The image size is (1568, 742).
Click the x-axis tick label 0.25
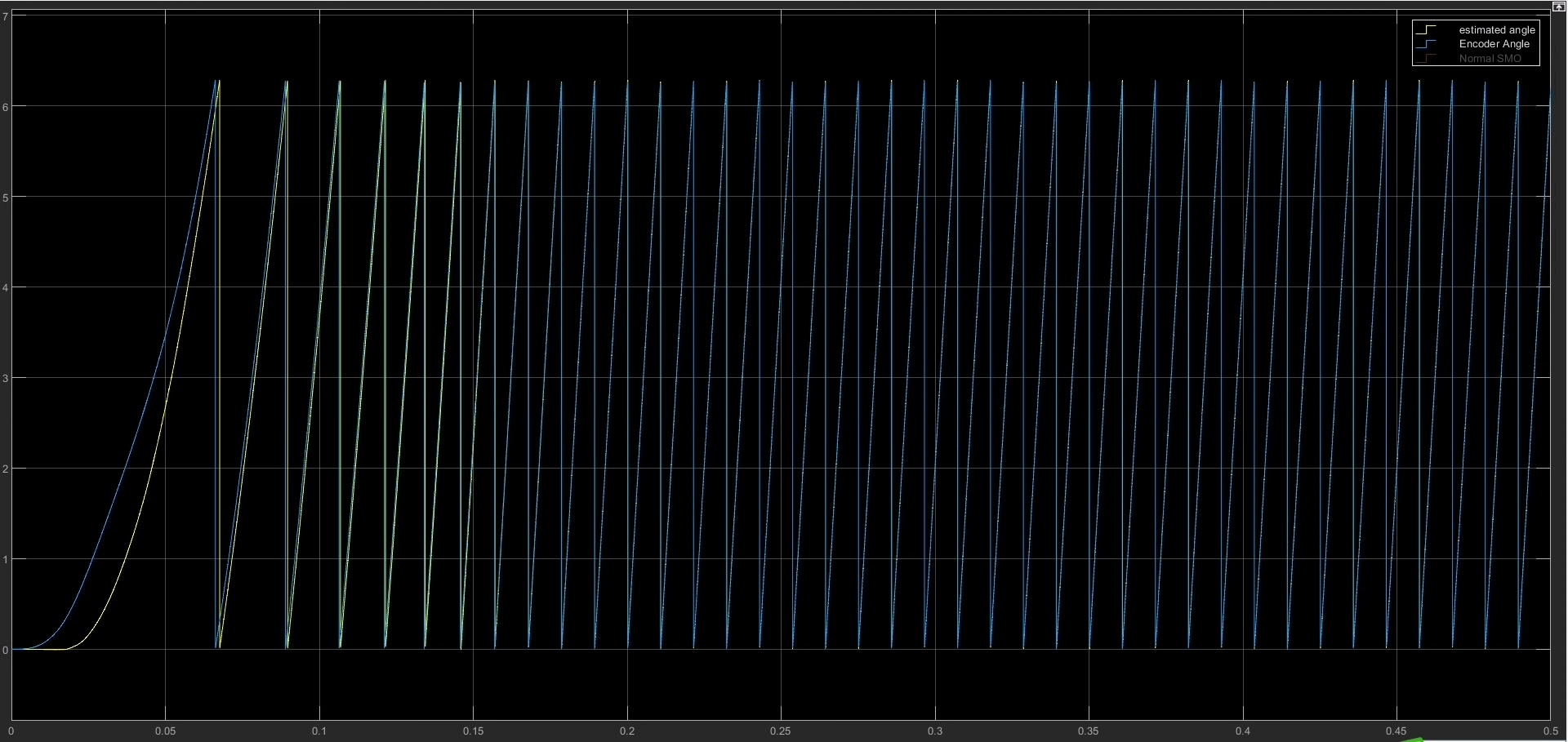[781, 731]
